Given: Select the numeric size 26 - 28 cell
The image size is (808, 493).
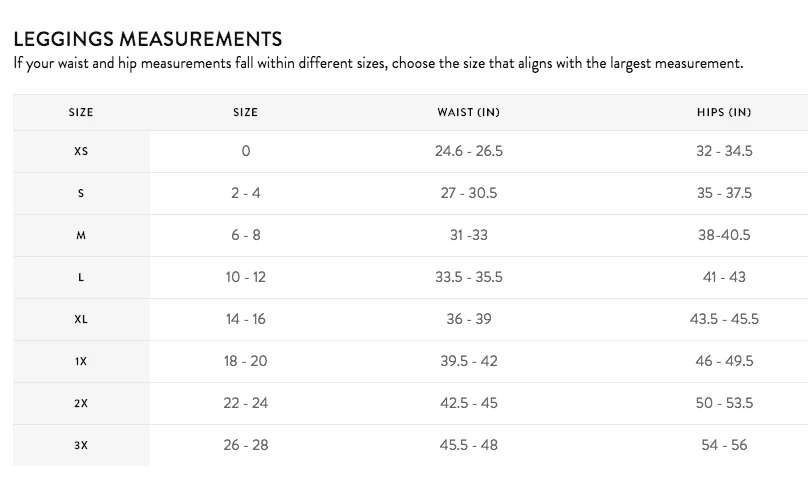Looking at the screenshot, I should click(x=245, y=445).
